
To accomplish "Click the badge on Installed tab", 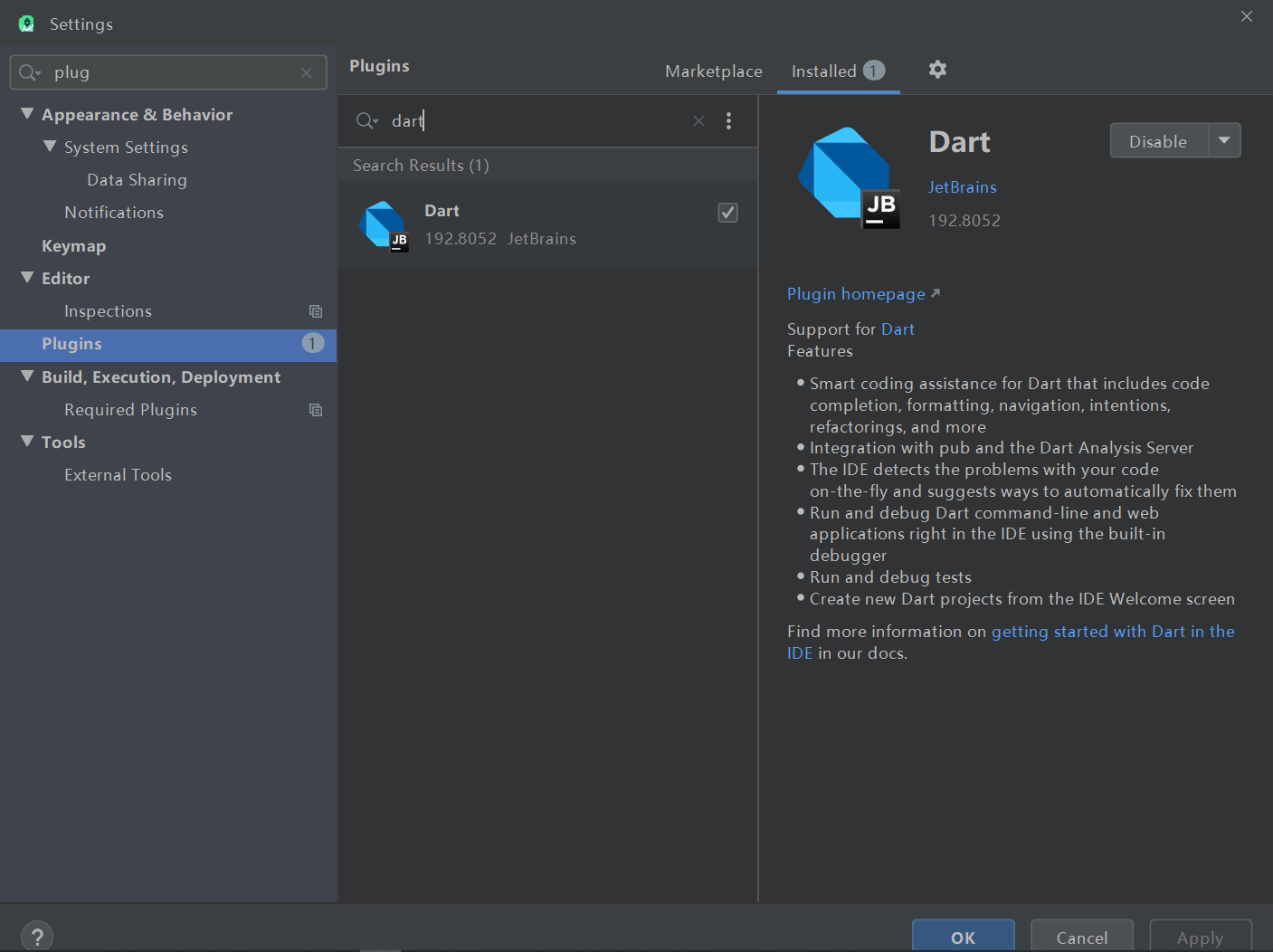I will tap(873, 71).
